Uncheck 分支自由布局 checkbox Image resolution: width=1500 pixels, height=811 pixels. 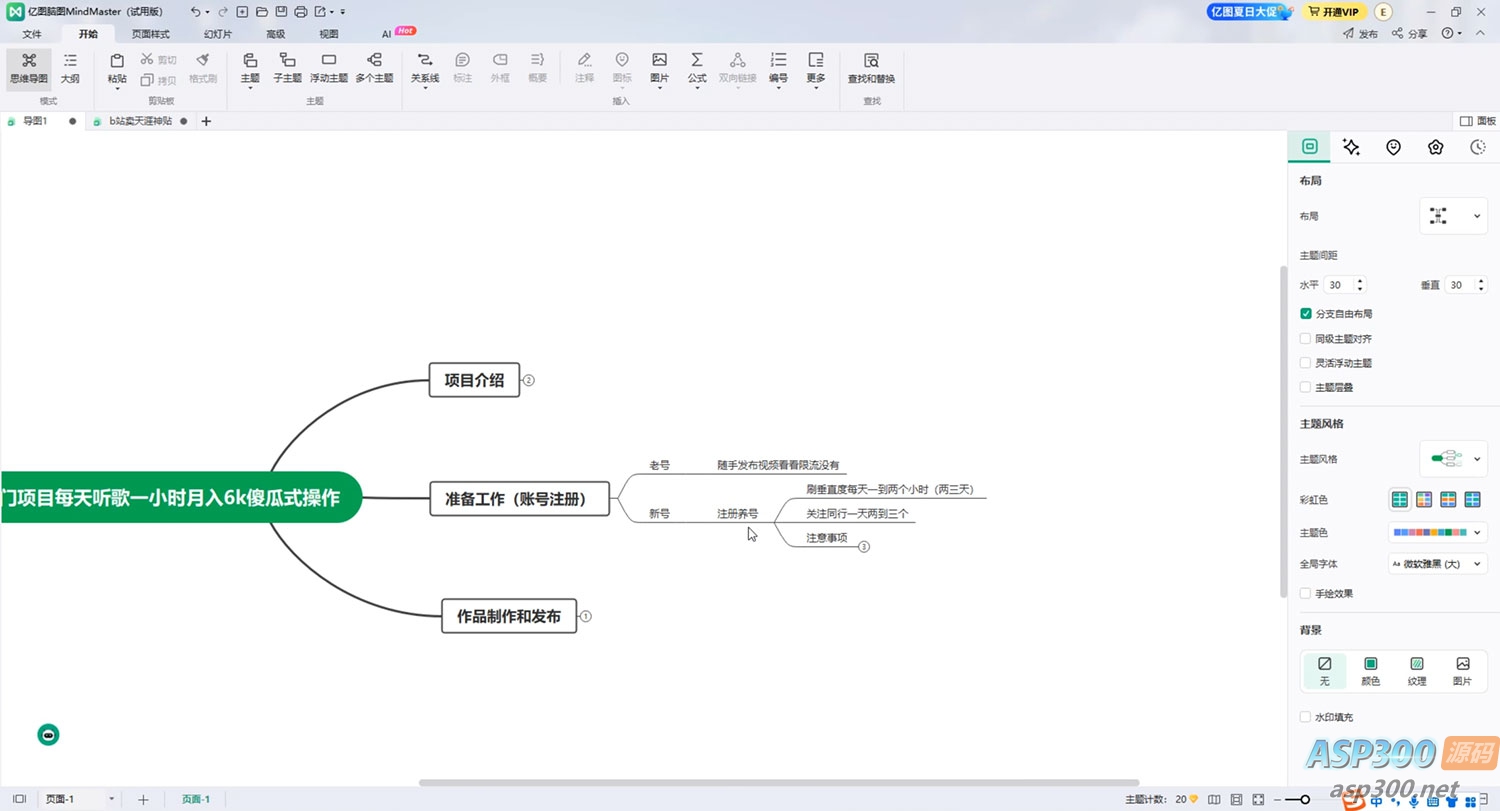1305,314
